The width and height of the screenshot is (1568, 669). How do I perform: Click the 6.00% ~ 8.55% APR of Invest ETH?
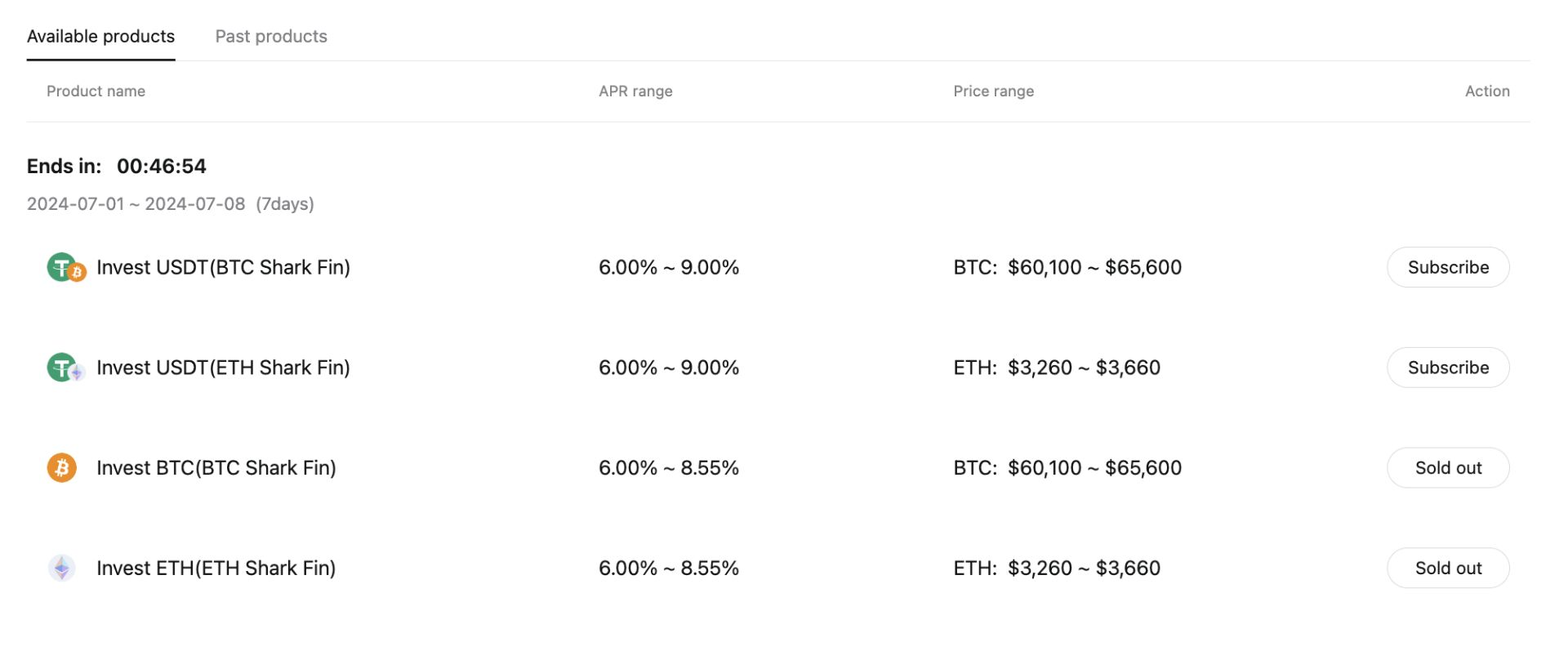(x=669, y=568)
